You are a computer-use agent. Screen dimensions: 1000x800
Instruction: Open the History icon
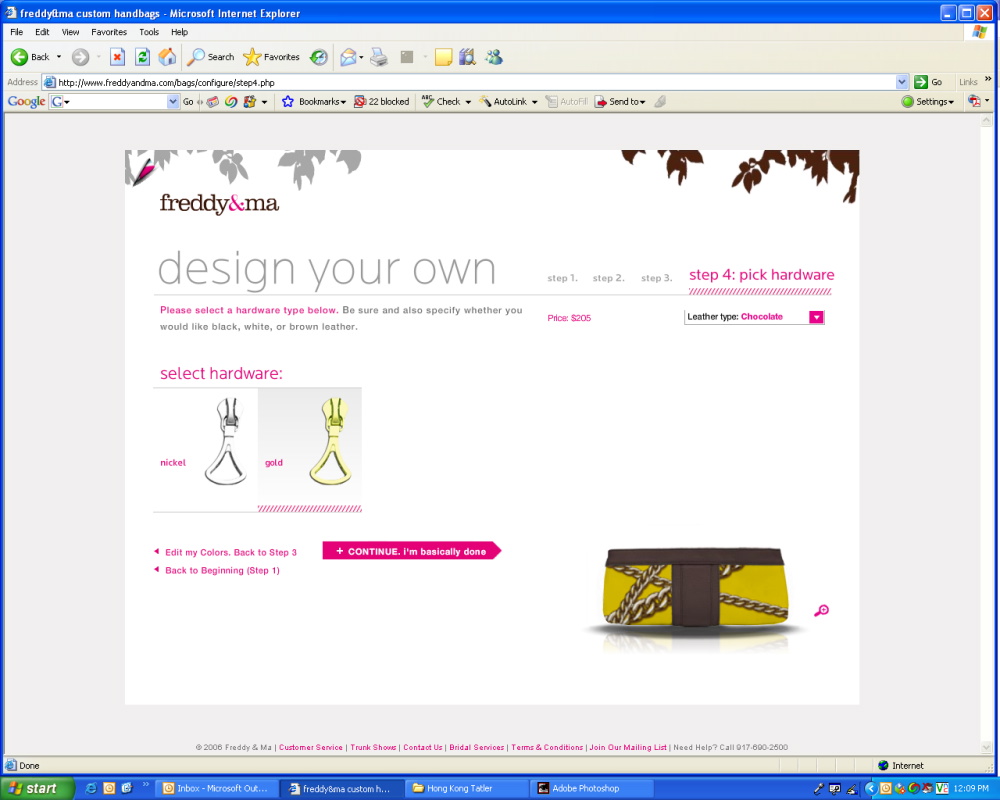(318, 57)
